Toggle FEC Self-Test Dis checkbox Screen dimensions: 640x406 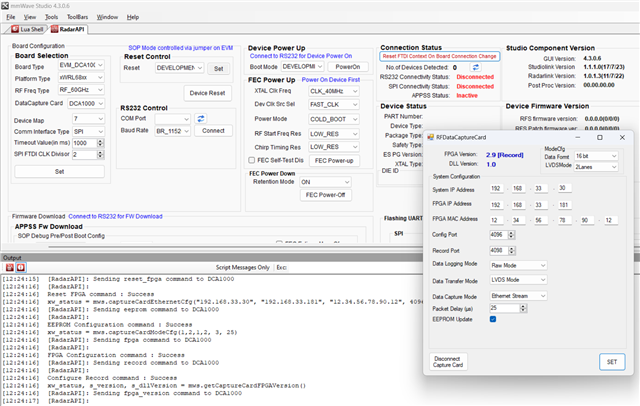point(251,160)
